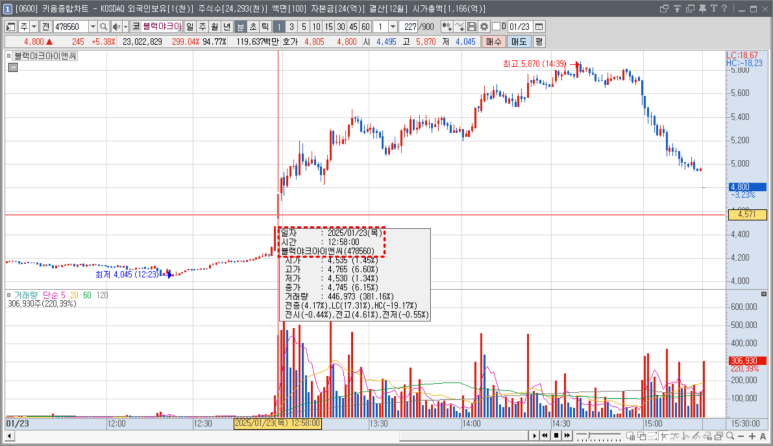
Task: Select the 60-minute interval button
Action: click(x=365, y=27)
